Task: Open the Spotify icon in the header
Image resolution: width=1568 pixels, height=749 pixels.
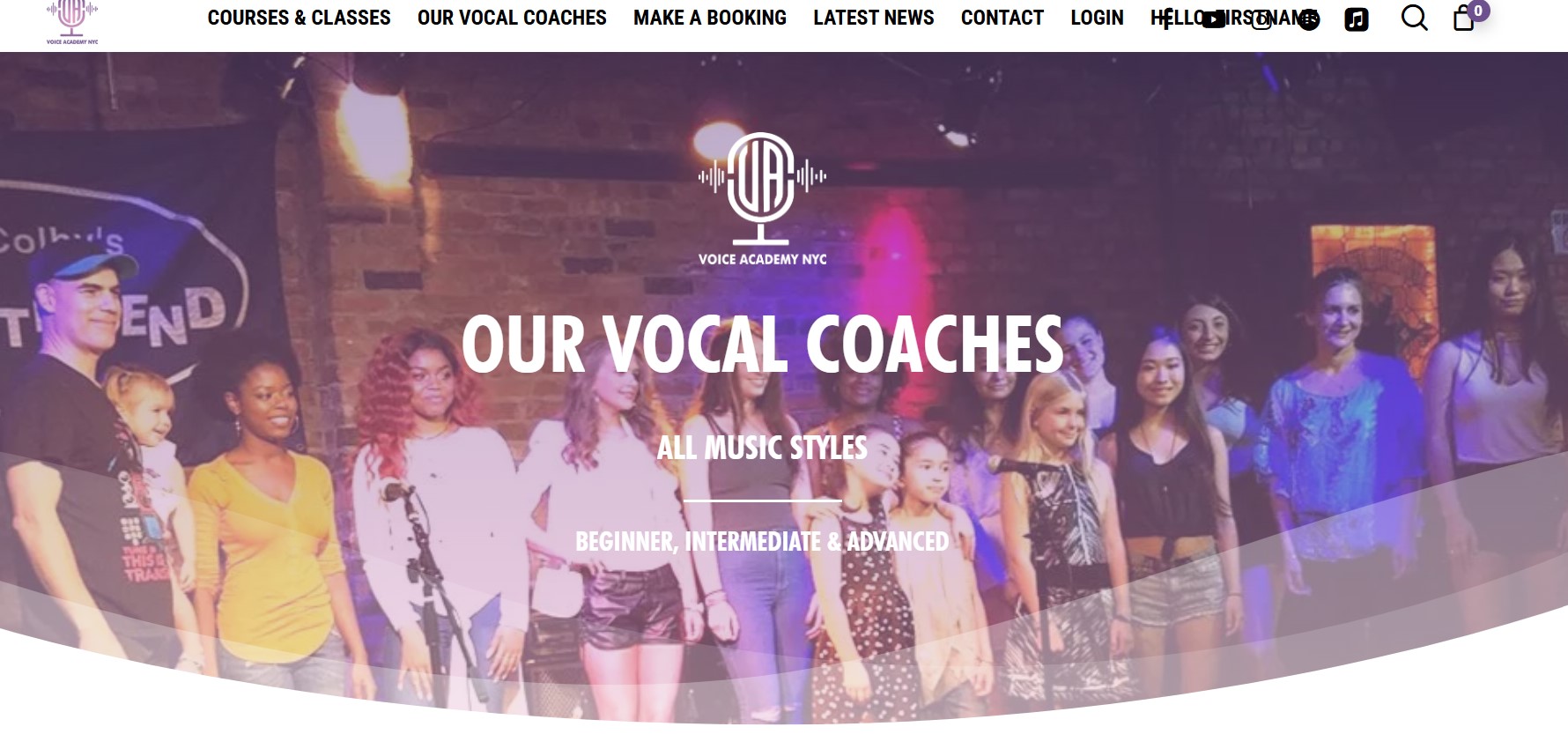Action: pyautogui.click(x=1309, y=19)
